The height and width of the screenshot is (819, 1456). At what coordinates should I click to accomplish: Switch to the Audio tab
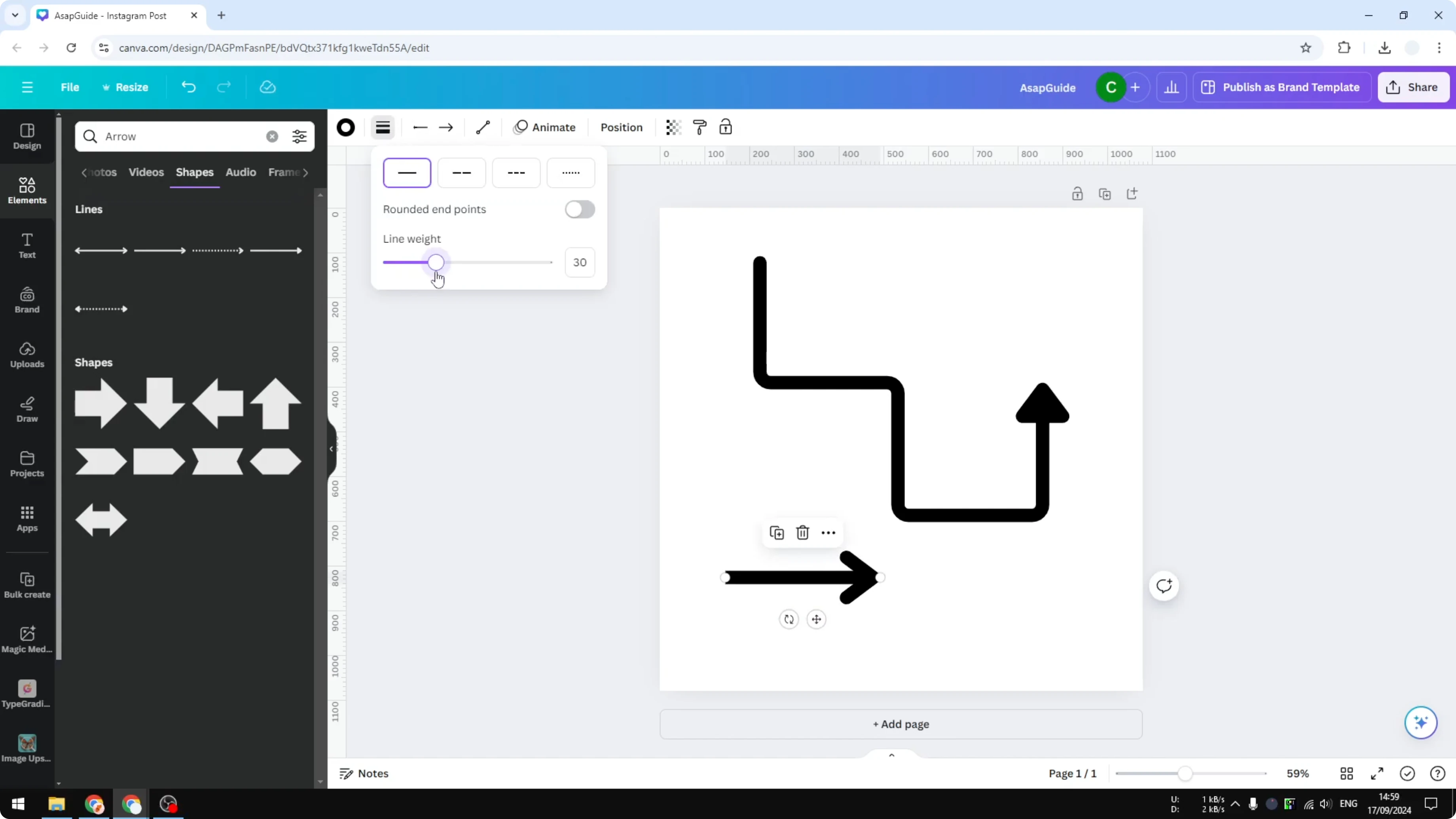241,173
